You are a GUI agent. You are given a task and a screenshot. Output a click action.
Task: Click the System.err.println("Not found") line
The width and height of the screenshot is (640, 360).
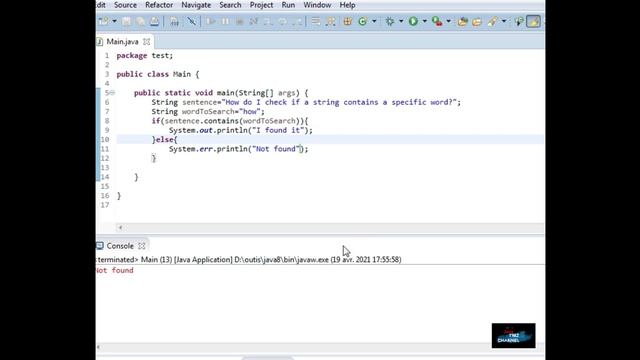tap(239, 149)
